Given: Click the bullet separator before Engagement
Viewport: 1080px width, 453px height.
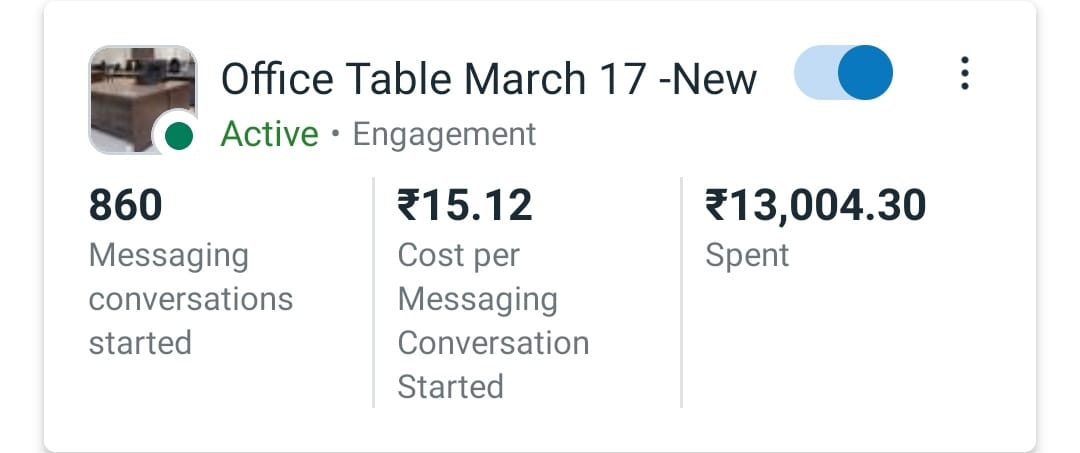Looking at the screenshot, I should click(x=336, y=134).
